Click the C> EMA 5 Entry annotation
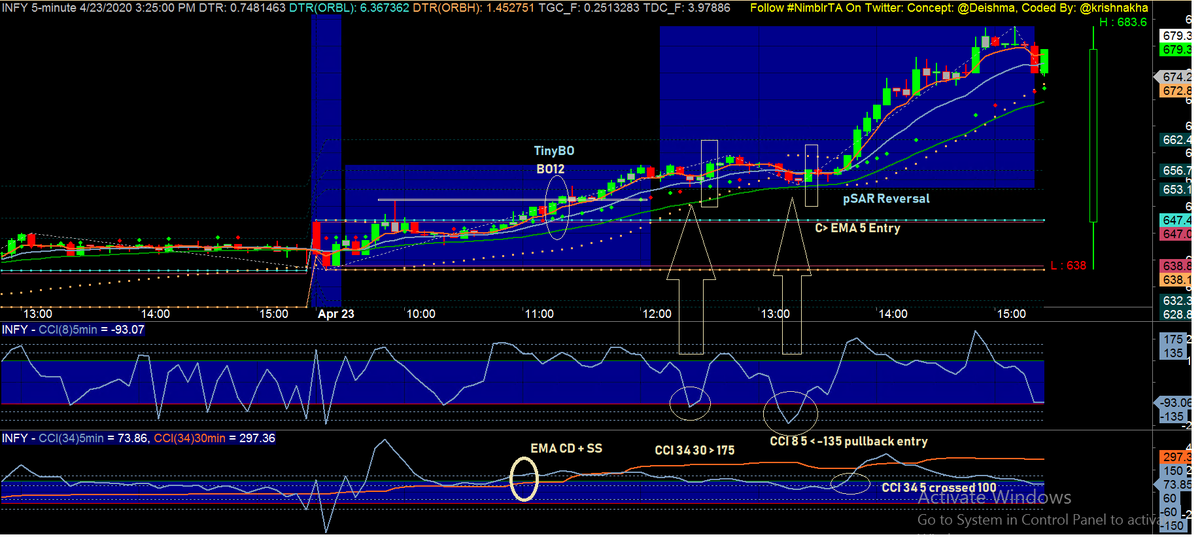 click(857, 228)
